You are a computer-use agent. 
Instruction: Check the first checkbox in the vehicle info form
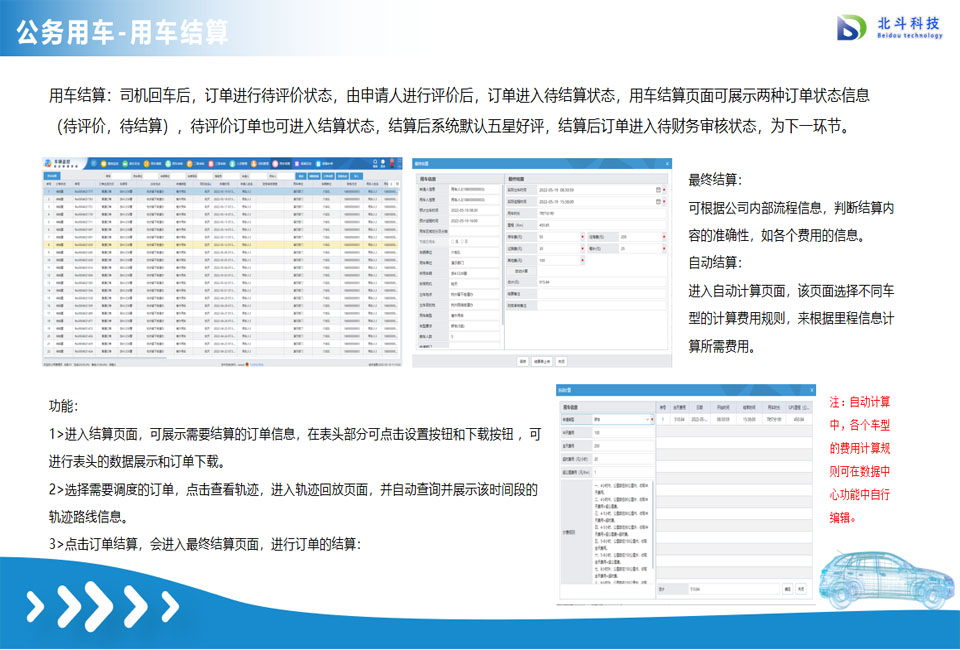pos(453,240)
